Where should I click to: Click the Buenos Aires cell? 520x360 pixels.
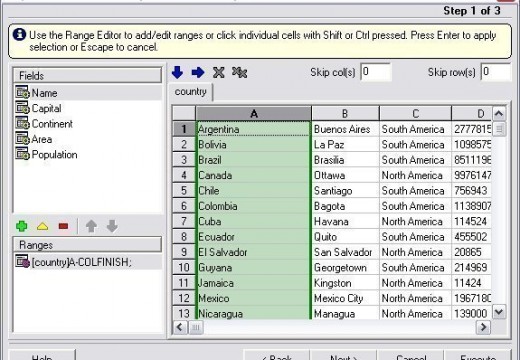345,129
